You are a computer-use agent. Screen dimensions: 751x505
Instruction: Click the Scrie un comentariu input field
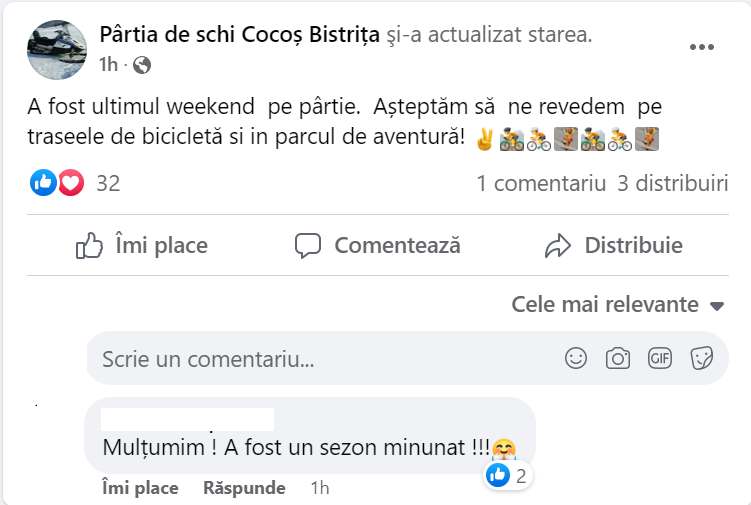(320, 358)
